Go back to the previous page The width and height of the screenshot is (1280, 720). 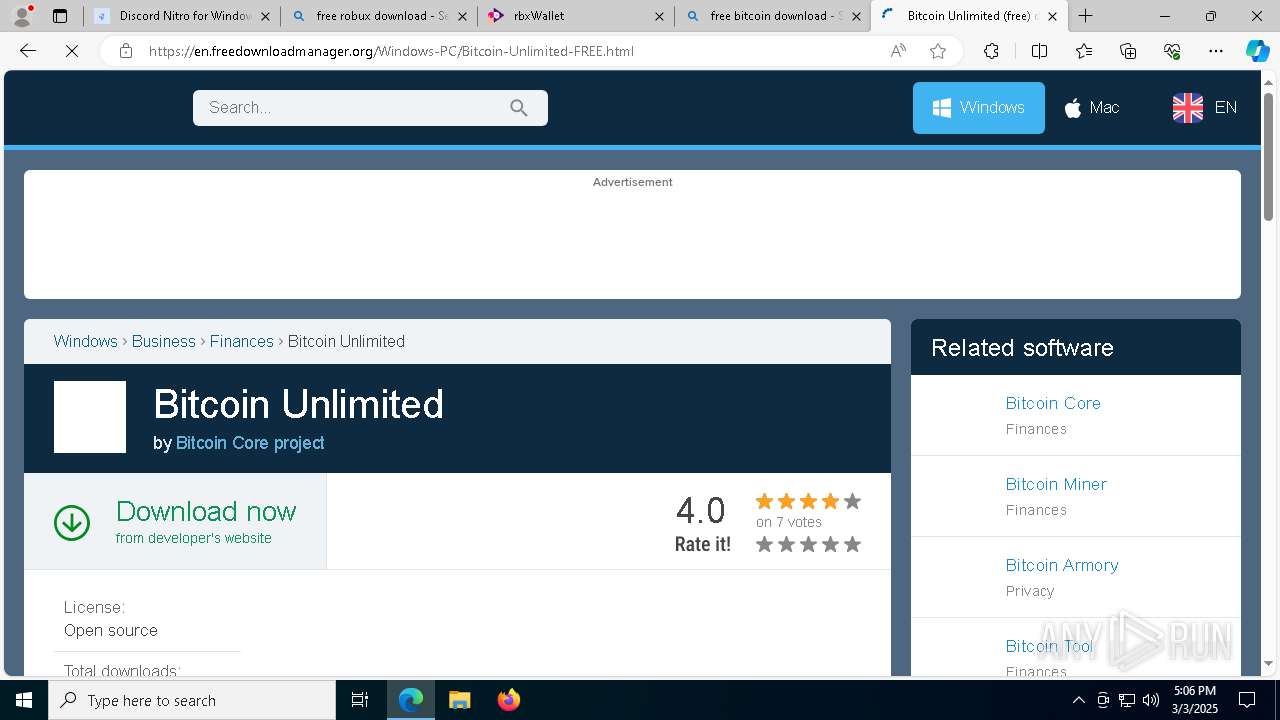point(28,51)
